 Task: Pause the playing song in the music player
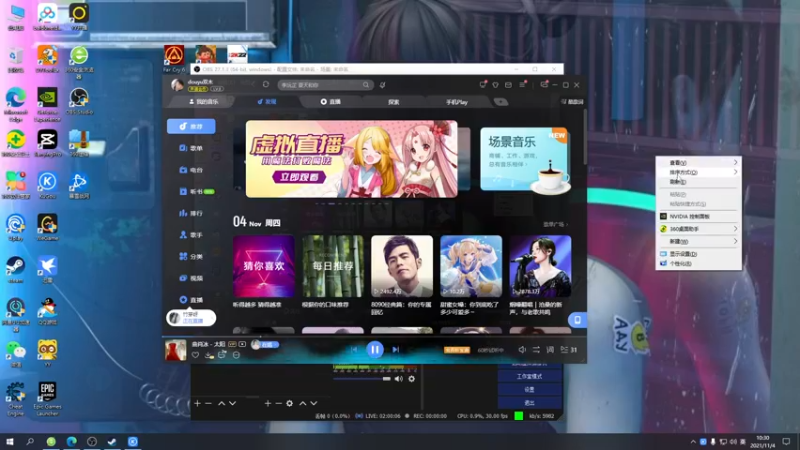click(x=374, y=349)
